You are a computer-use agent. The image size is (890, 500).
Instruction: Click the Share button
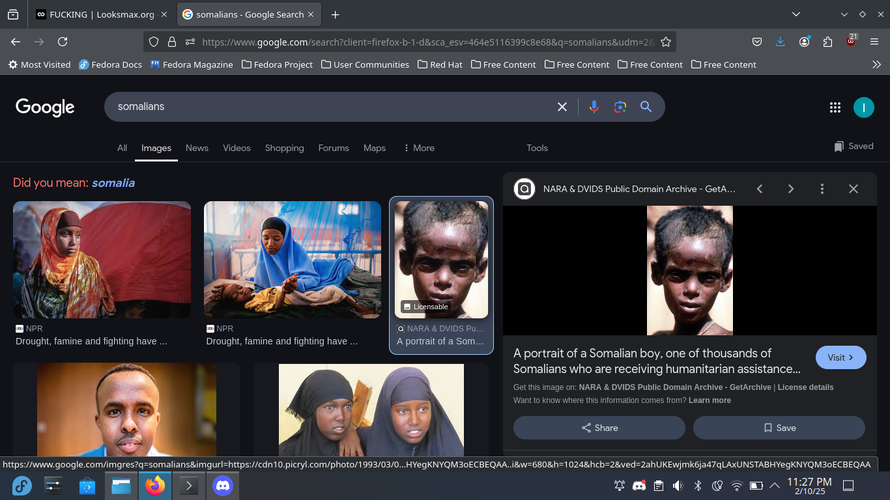(599, 428)
